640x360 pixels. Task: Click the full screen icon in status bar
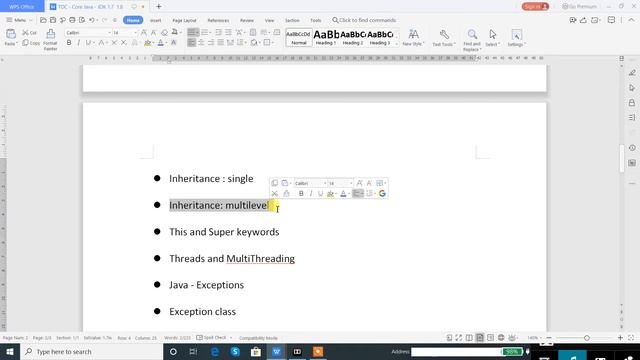[x=459, y=338]
